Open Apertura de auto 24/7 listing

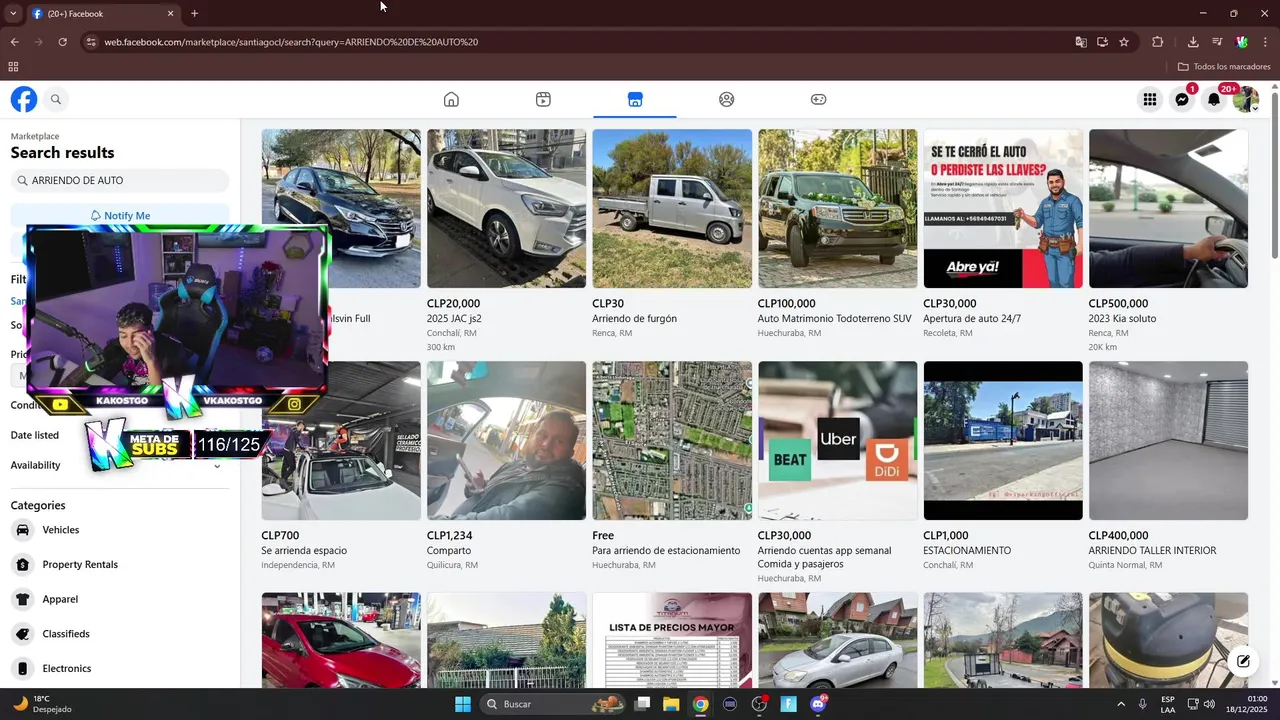point(971,318)
